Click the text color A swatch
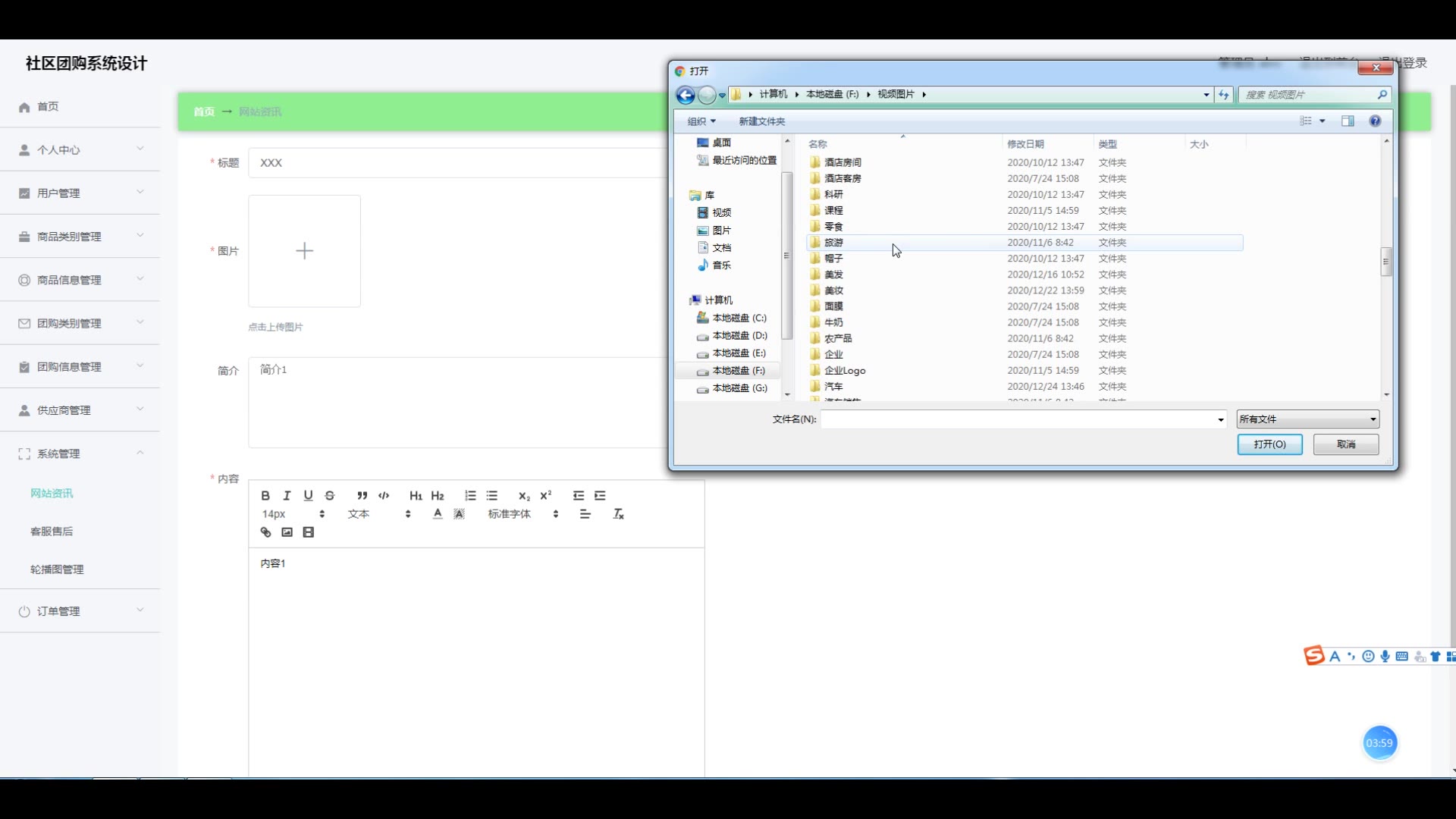 [x=438, y=514]
